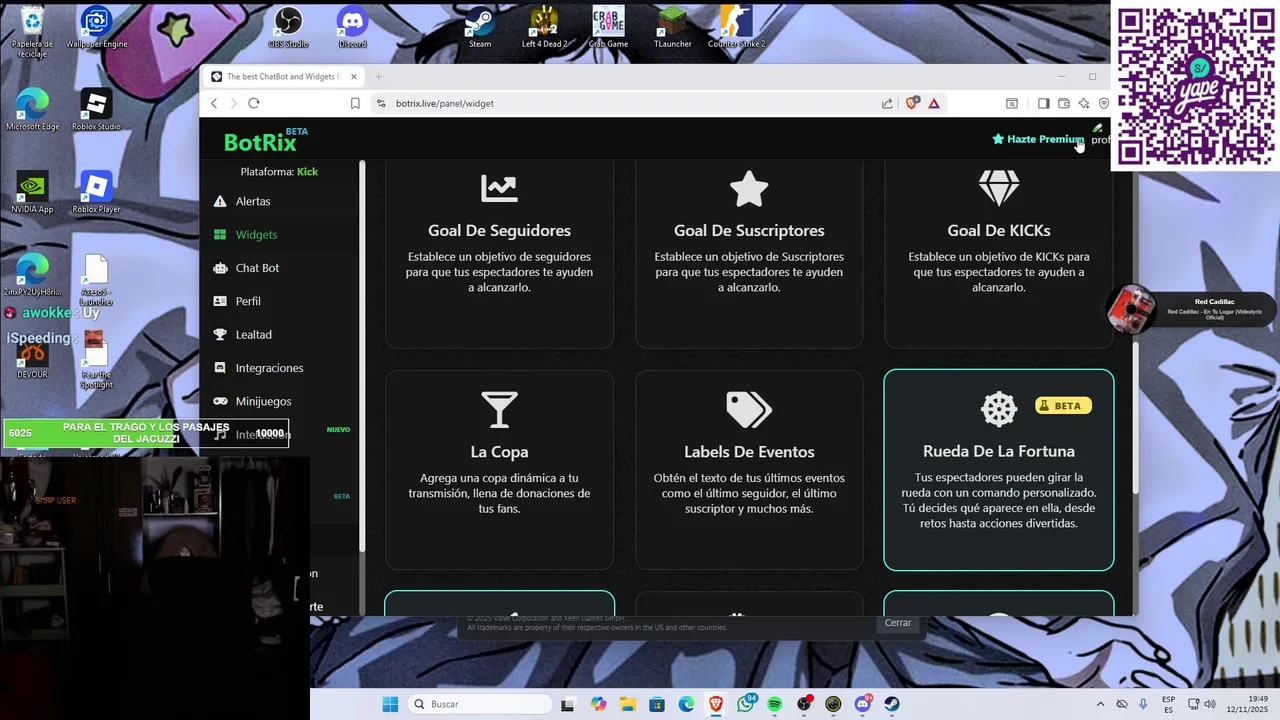Open Leo AI sparkle icon

coord(1084,103)
